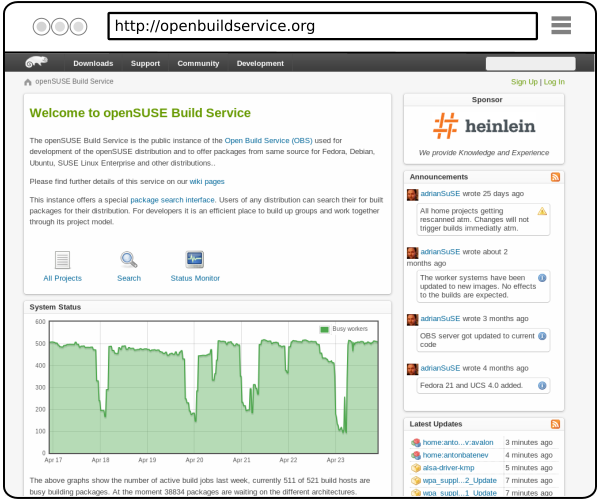This screenshot has width=600, height=500.
Task: Click adrianSuSE avatar on 2 months ago post
Action: (412, 252)
